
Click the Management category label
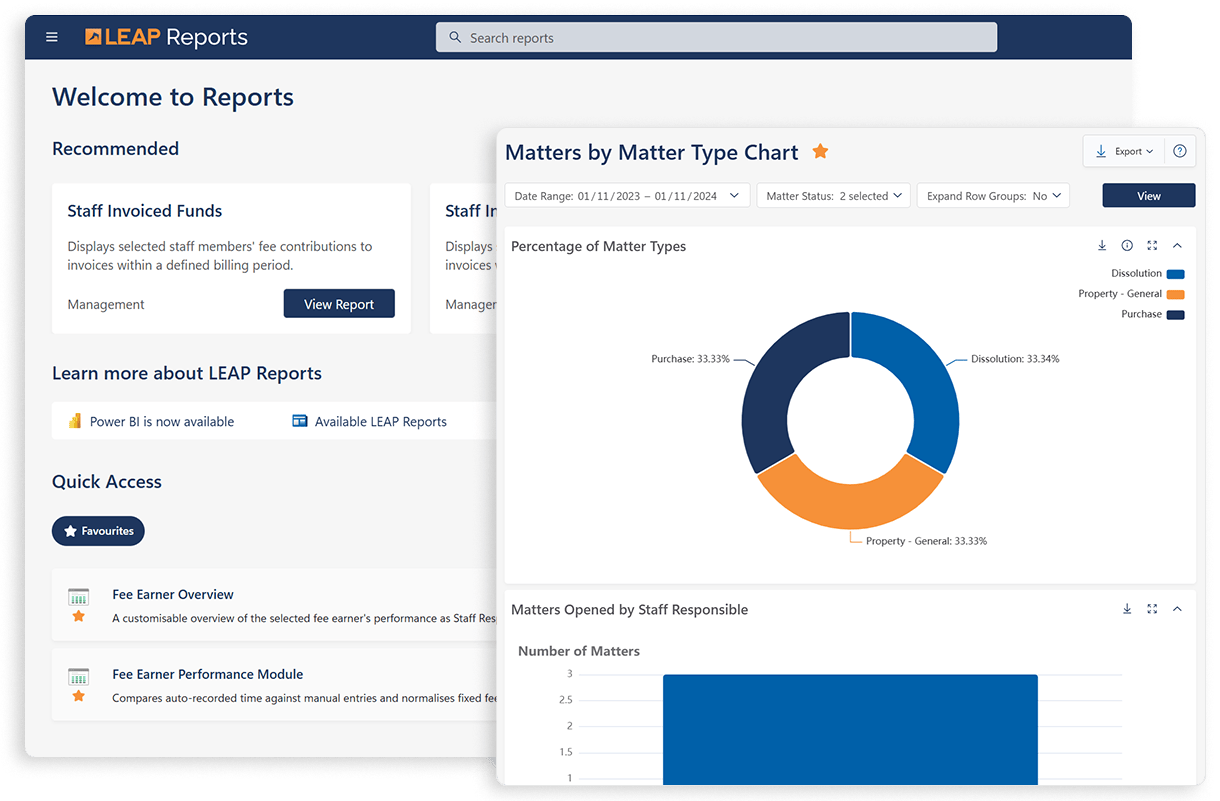106,305
